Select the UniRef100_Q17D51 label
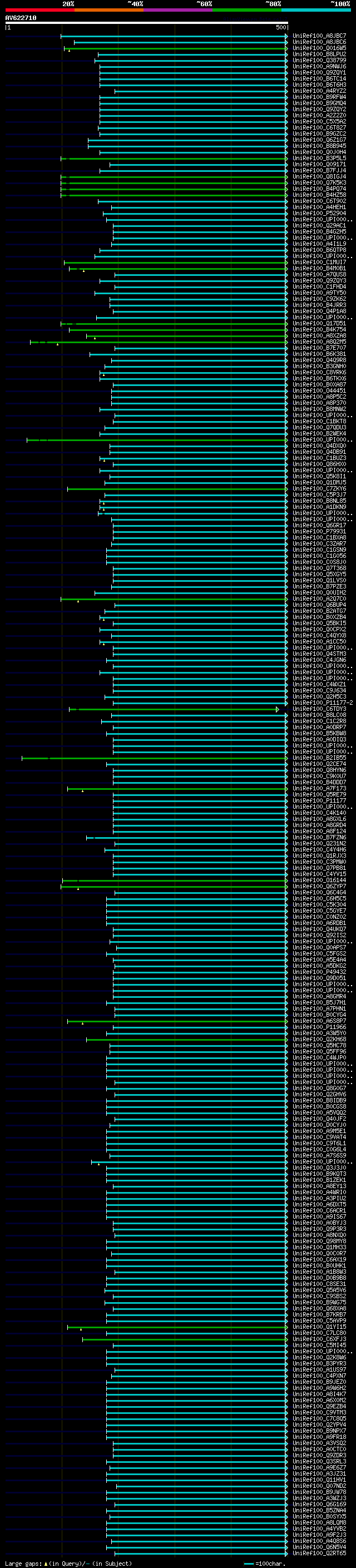 [x=319, y=323]
